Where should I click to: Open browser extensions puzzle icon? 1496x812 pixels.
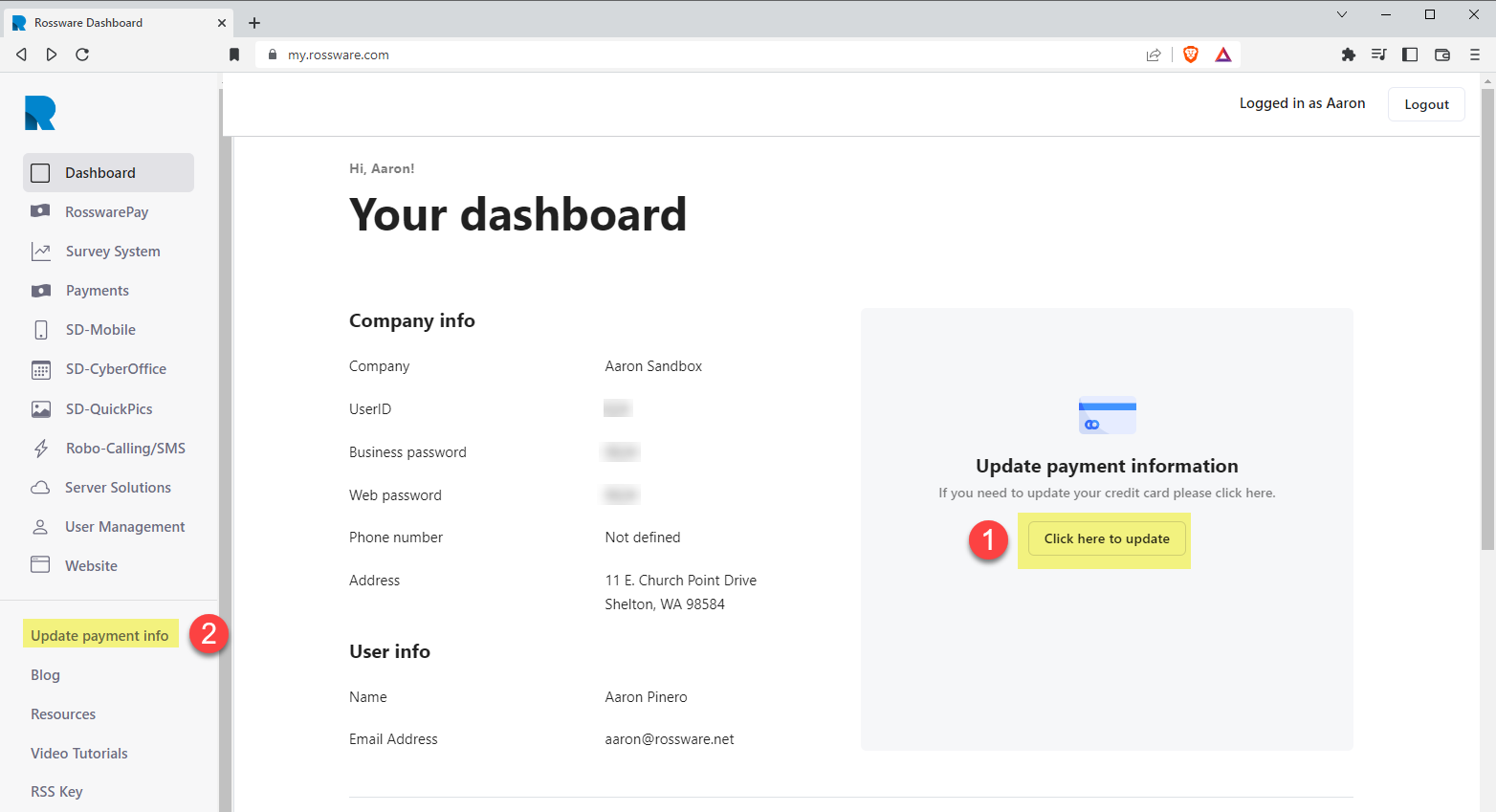(1349, 55)
